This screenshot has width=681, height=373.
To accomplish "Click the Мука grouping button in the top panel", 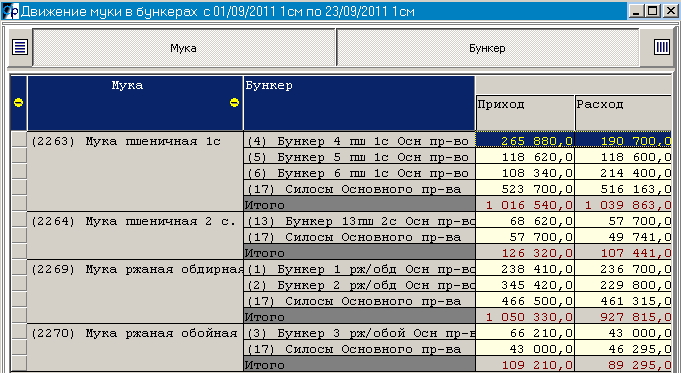I will click(184, 48).
